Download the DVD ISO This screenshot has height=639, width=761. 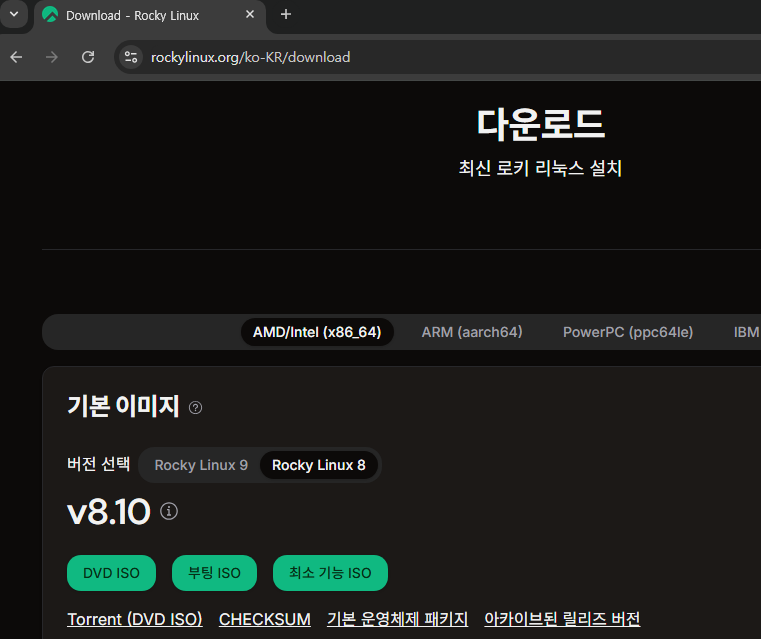[111, 573]
